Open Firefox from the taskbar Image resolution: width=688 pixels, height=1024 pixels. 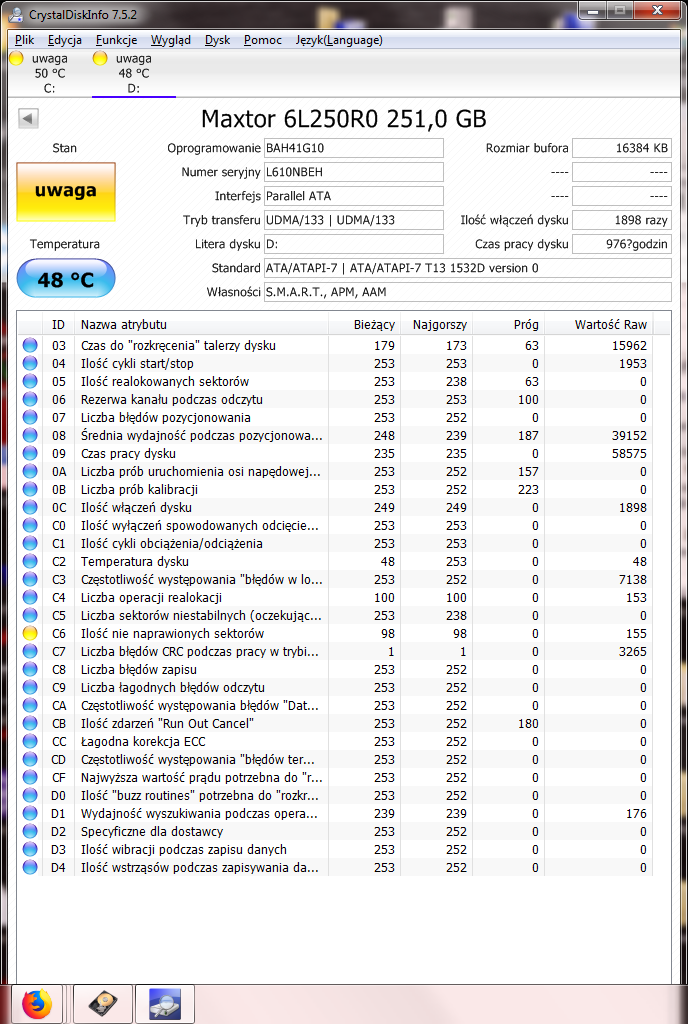point(37,1004)
